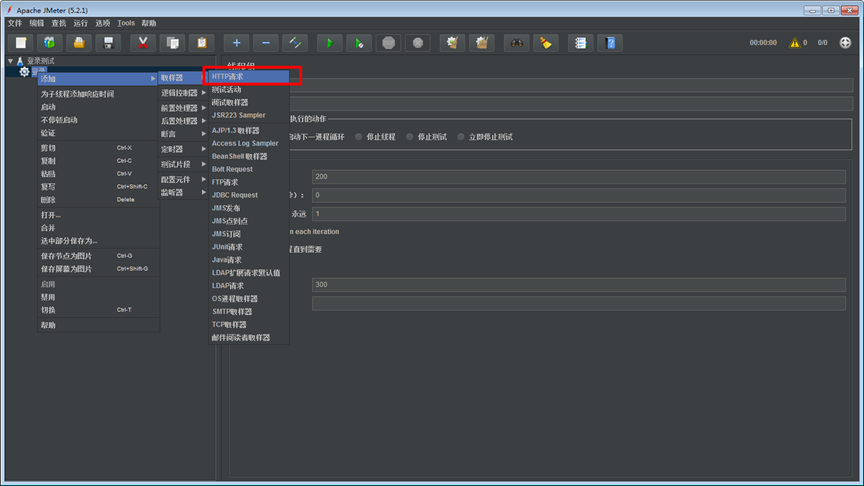Viewport: 864px width, 486px height.
Task: Click the Reset search broom icon
Action: 546,42
